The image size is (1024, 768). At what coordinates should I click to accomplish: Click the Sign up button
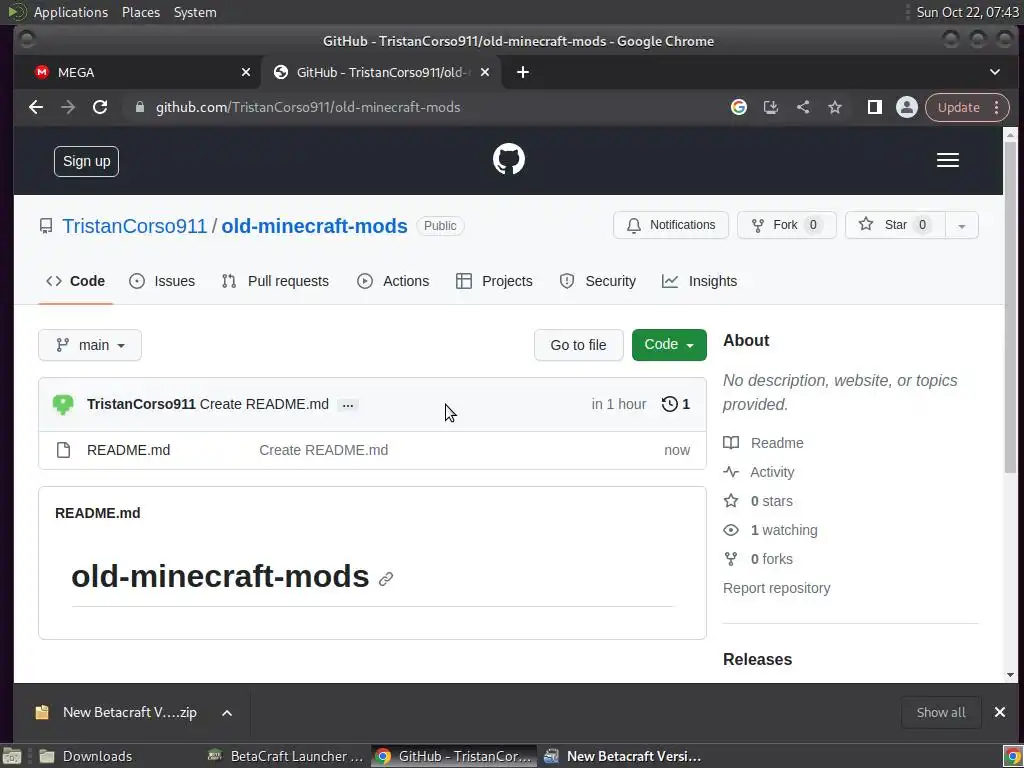pyautogui.click(x=86, y=161)
